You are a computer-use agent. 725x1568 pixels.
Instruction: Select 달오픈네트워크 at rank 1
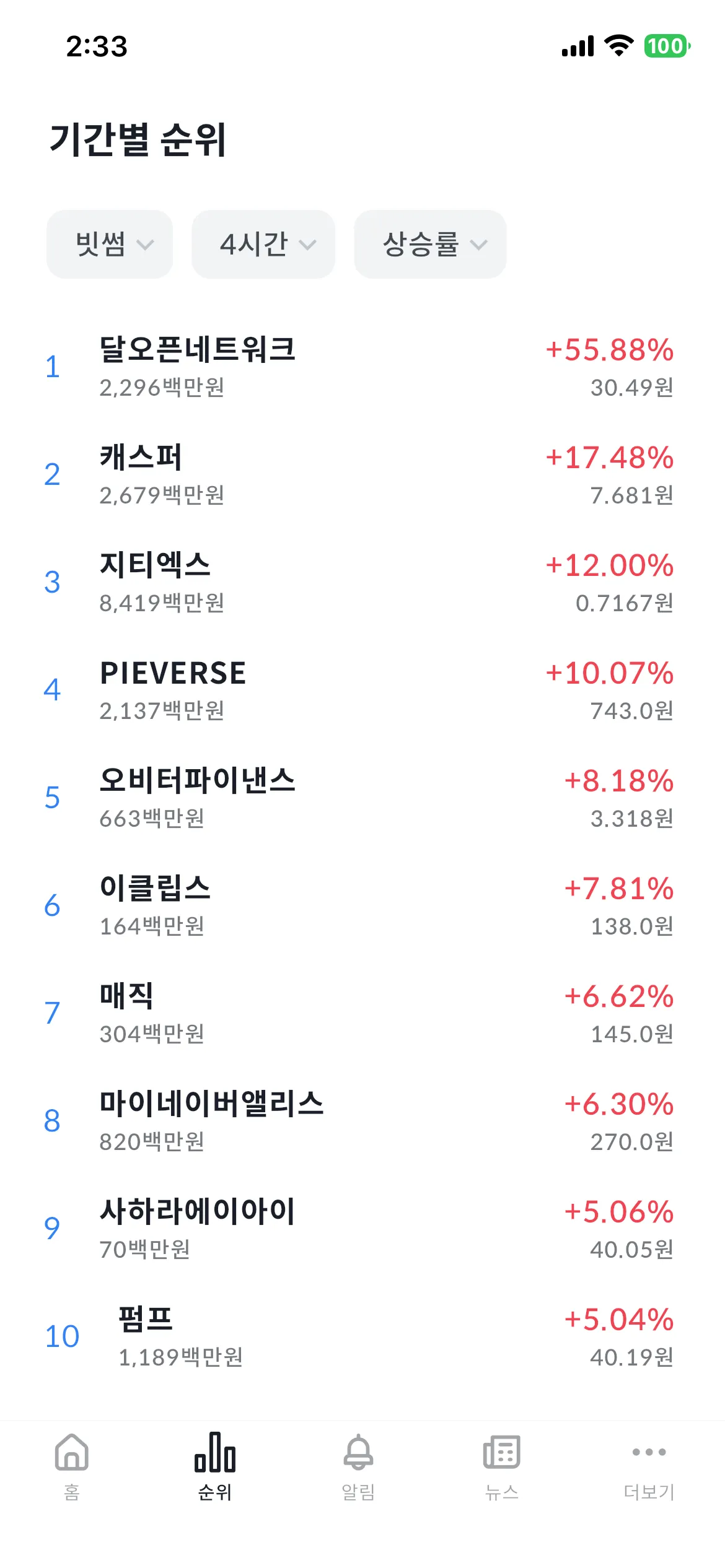[197, 351]
